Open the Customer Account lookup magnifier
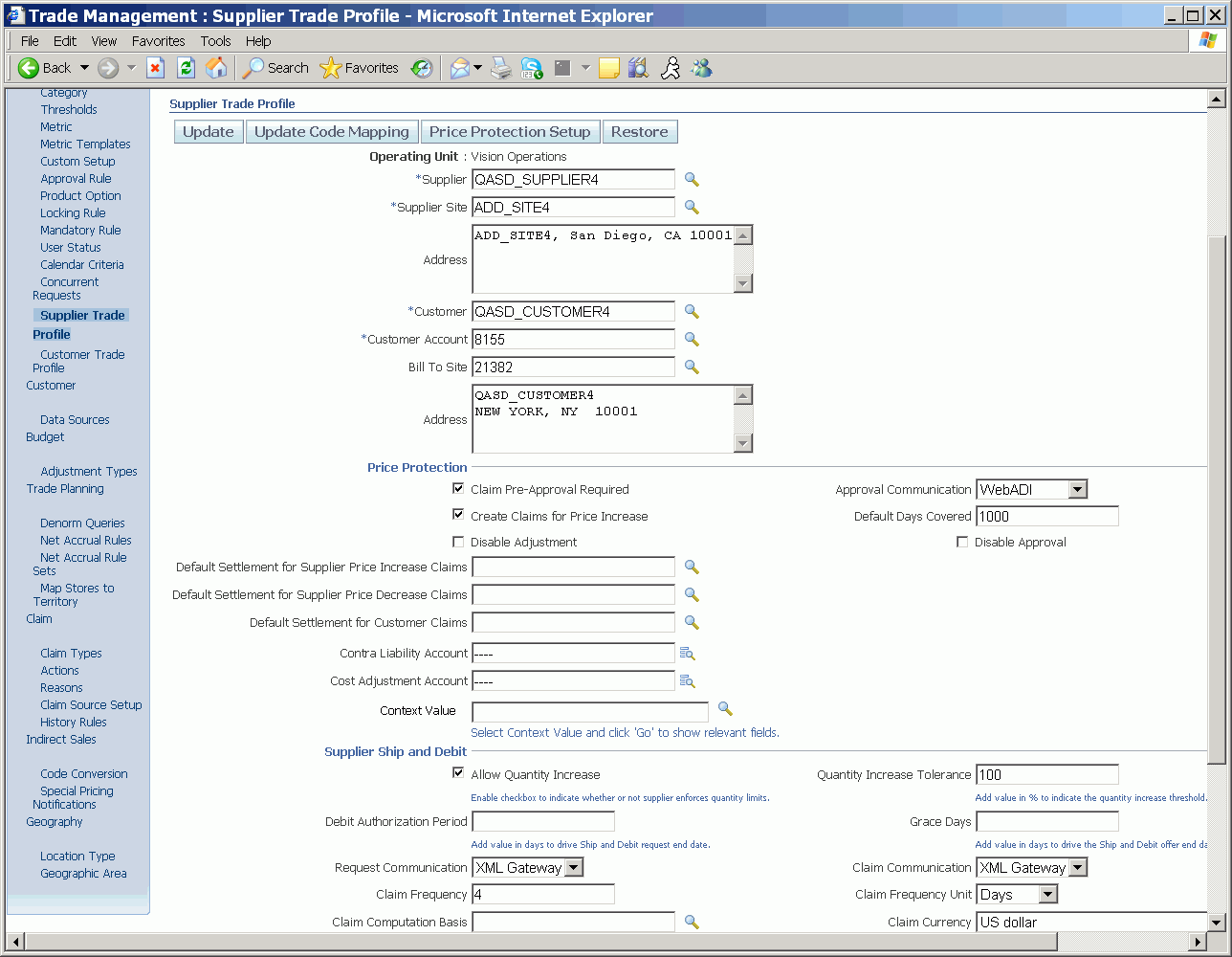 point(692,340)
